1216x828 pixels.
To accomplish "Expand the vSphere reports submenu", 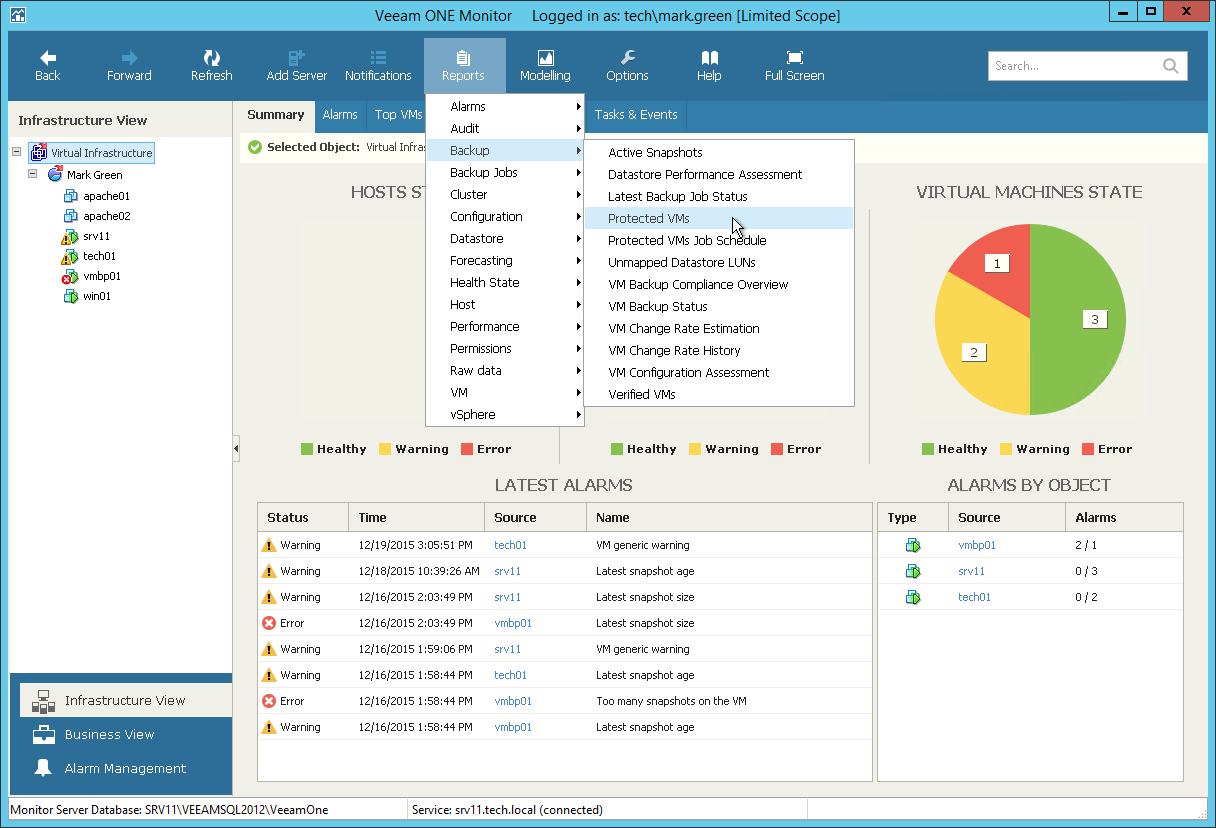I will [x=505, y=415].
